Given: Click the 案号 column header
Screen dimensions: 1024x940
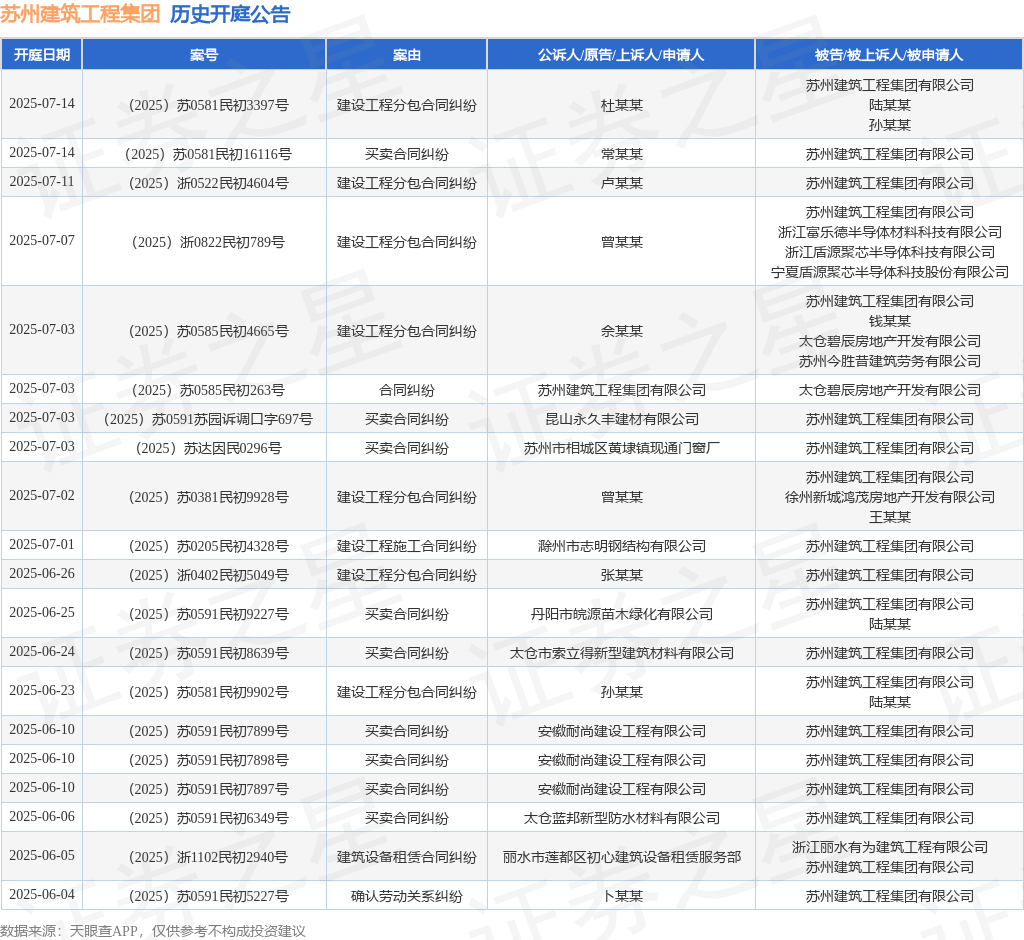Looking at the screenshot, I should click(204, 55).
